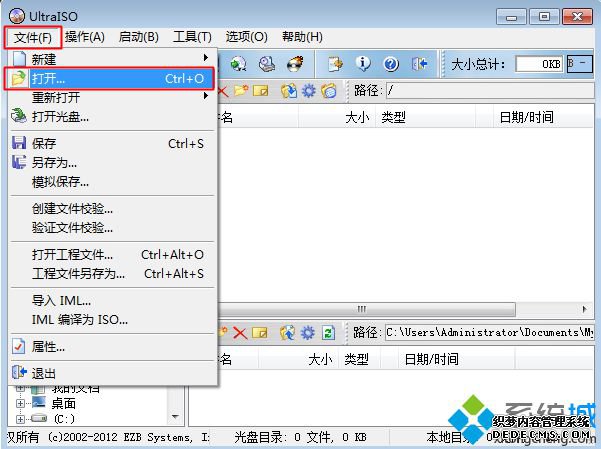601x449 pixels.
Task: Open the 选项(O) menu
Action: coord(246,37)
